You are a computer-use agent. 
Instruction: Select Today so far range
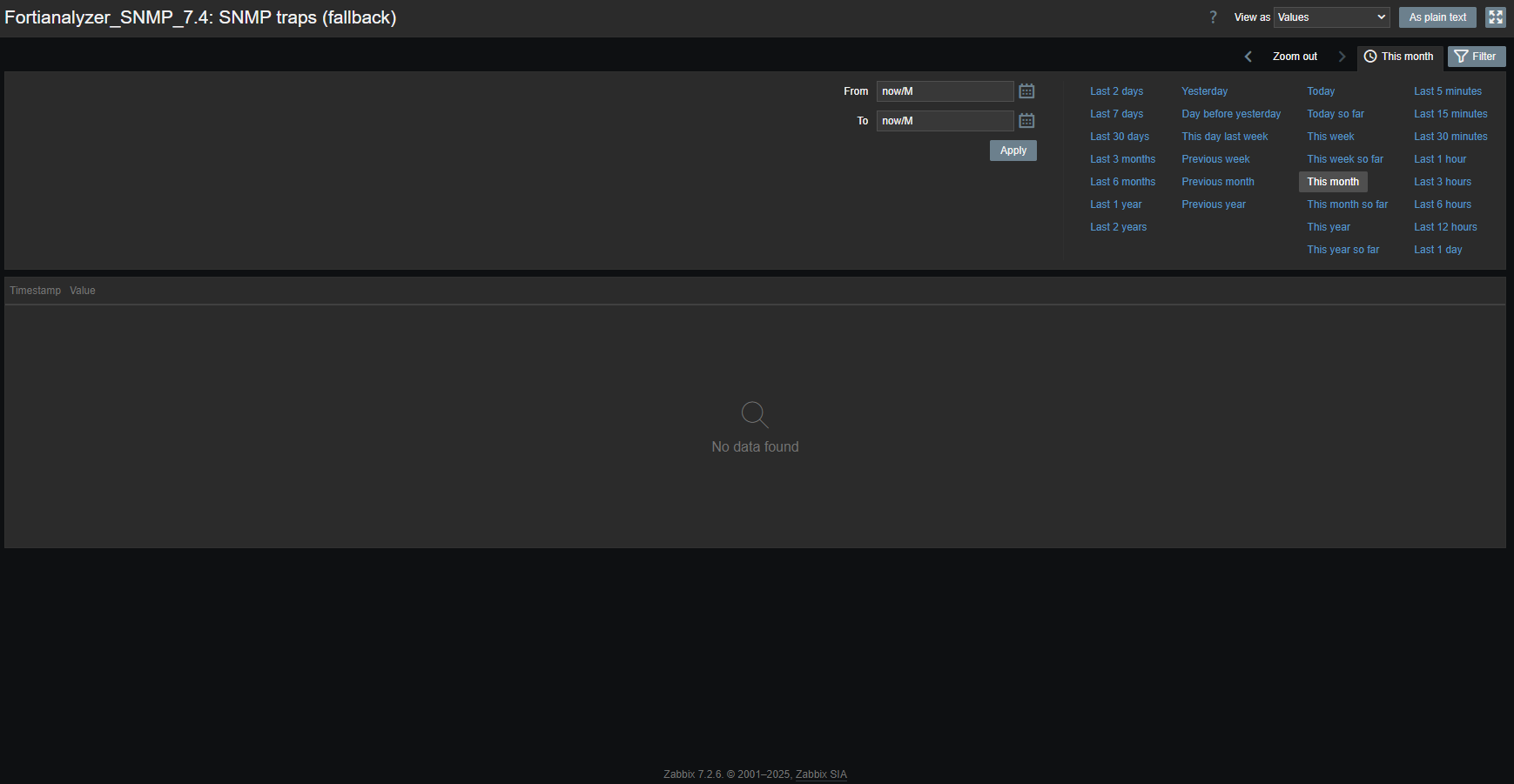[x=1335, y=114]
